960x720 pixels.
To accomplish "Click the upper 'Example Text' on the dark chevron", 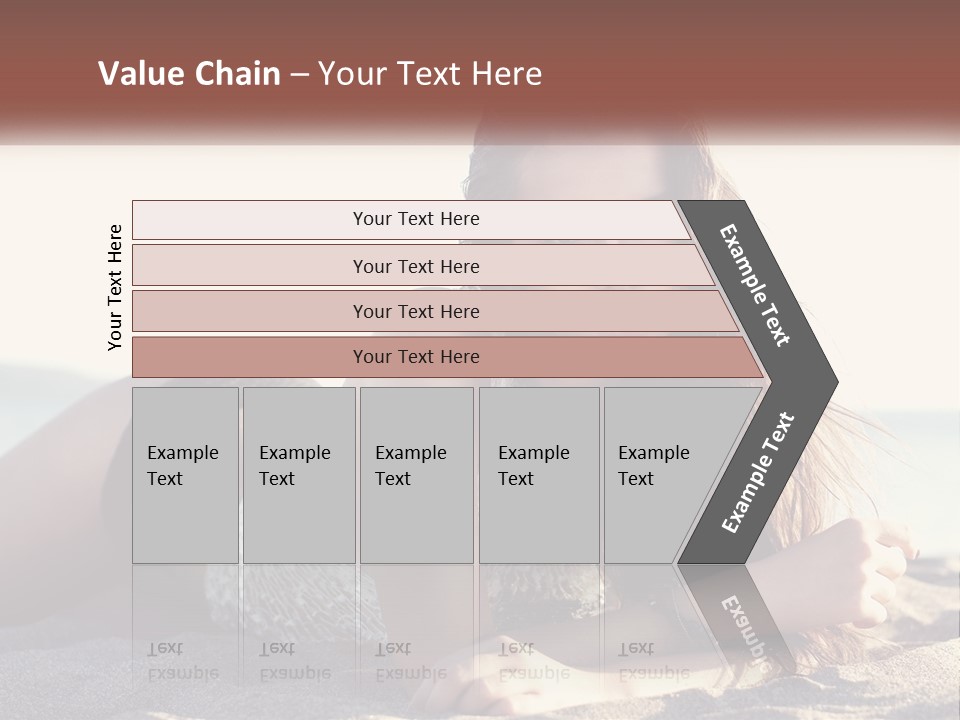I will pos(754,285).
